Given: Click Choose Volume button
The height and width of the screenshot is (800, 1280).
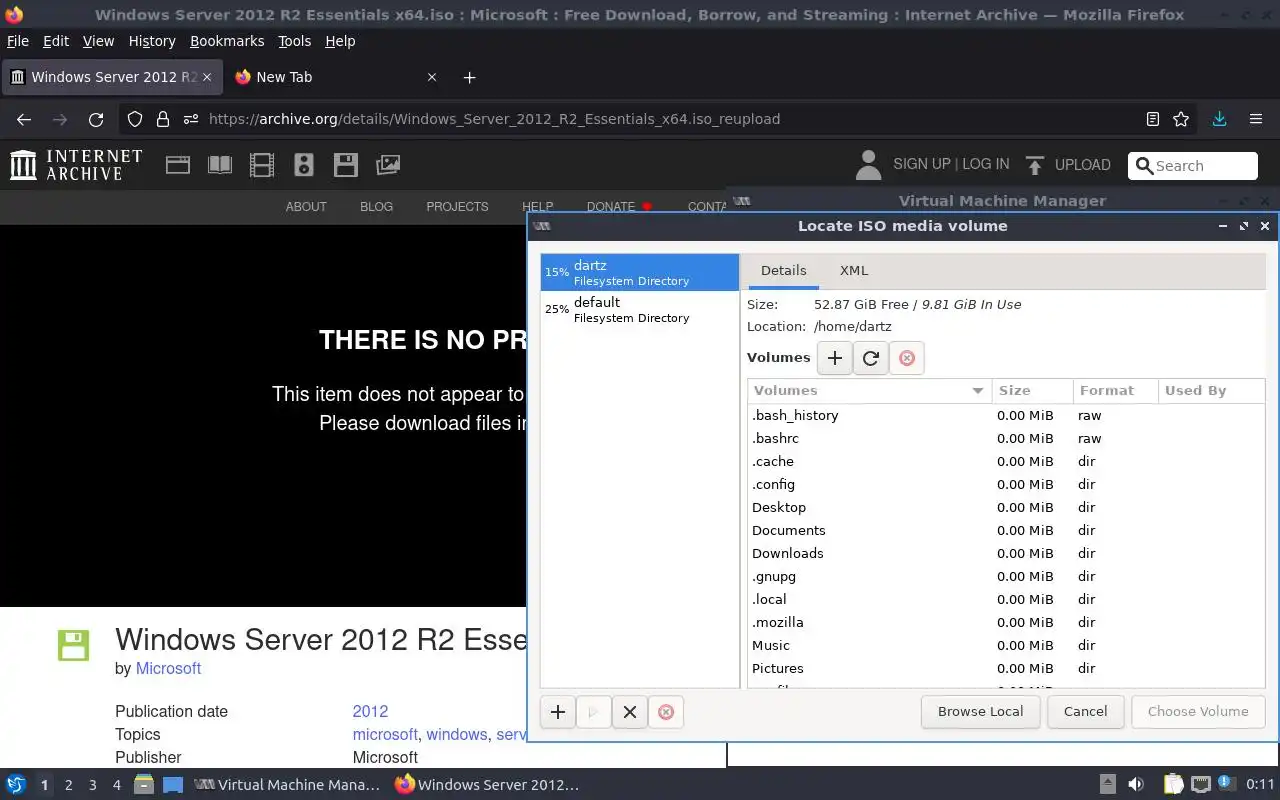Looking at the screenshot, I should pos(1198,712).
